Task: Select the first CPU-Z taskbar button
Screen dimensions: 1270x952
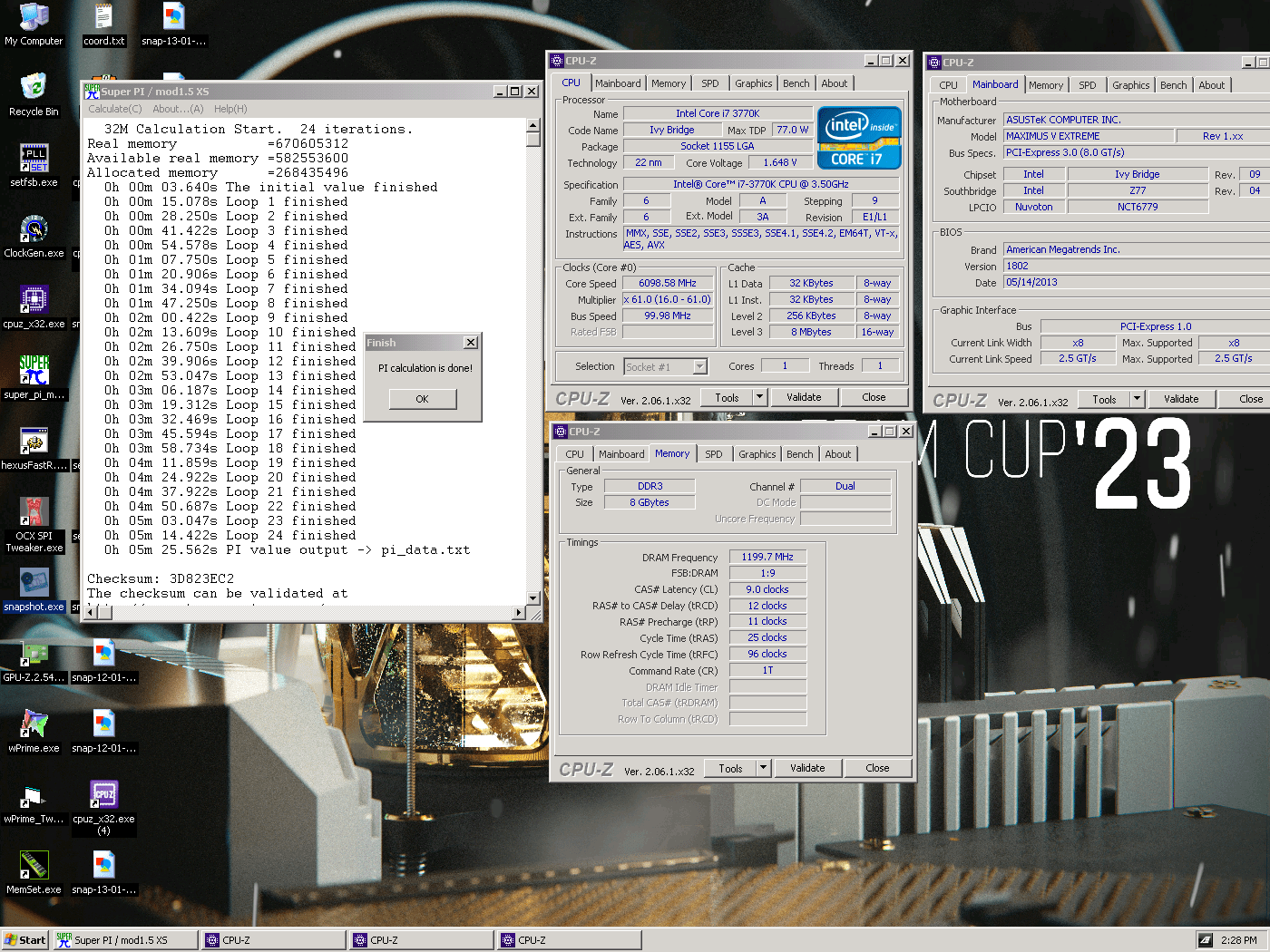Action: [274, 940]
